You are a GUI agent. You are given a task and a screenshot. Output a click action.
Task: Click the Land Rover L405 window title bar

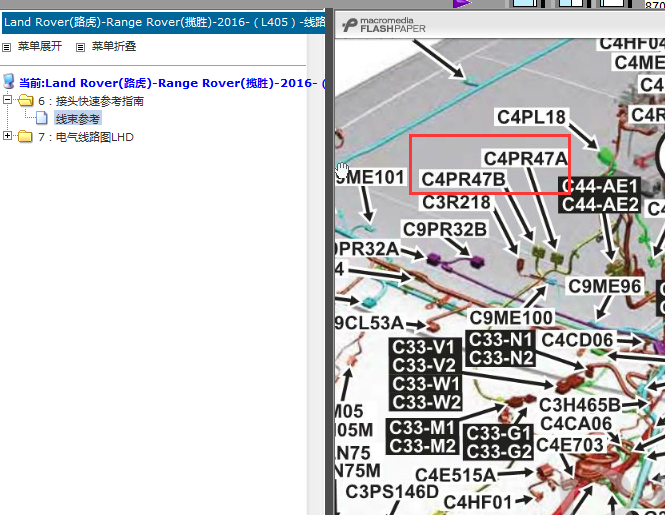(163, 22)
